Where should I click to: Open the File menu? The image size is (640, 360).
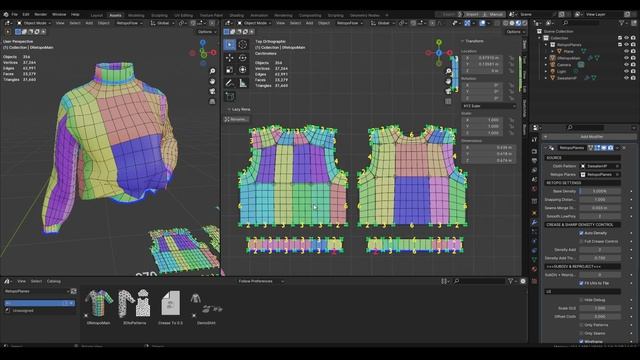15,14
